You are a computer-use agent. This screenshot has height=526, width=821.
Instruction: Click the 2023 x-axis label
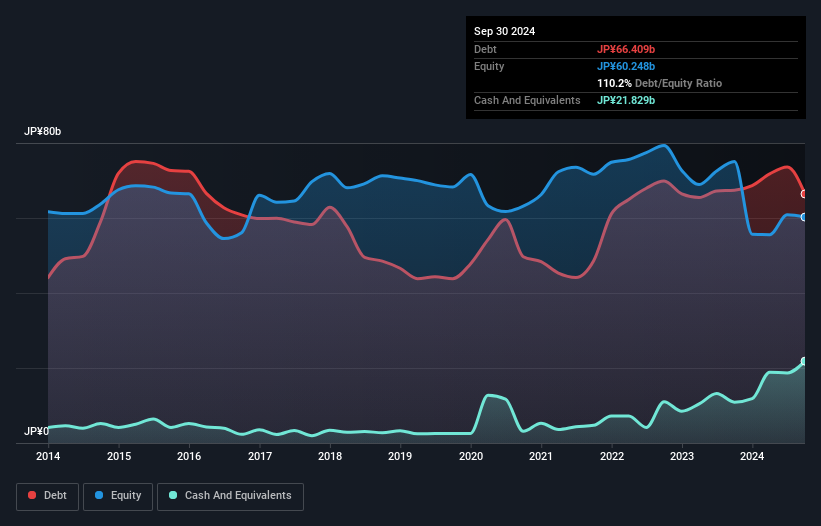click(x=682, y=456)
